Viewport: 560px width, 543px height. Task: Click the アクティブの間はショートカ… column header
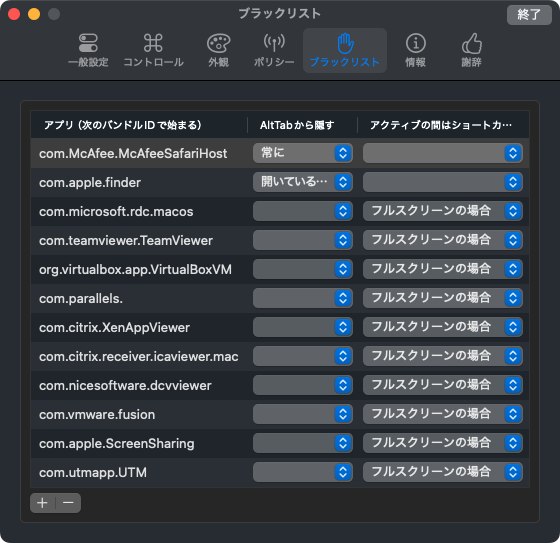click(x=443, y=125)
